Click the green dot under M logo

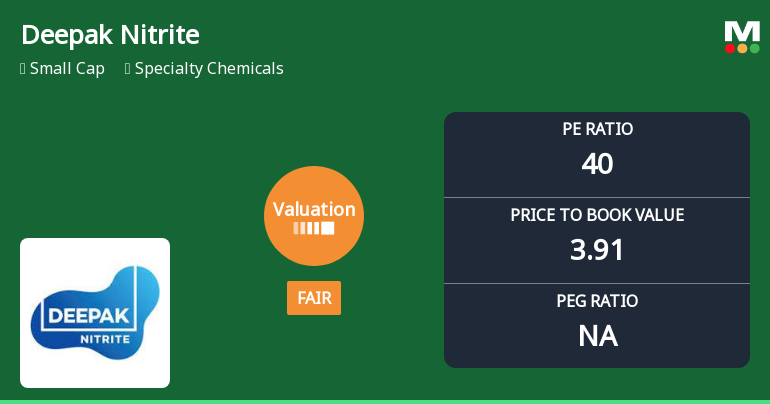[754, 48]
